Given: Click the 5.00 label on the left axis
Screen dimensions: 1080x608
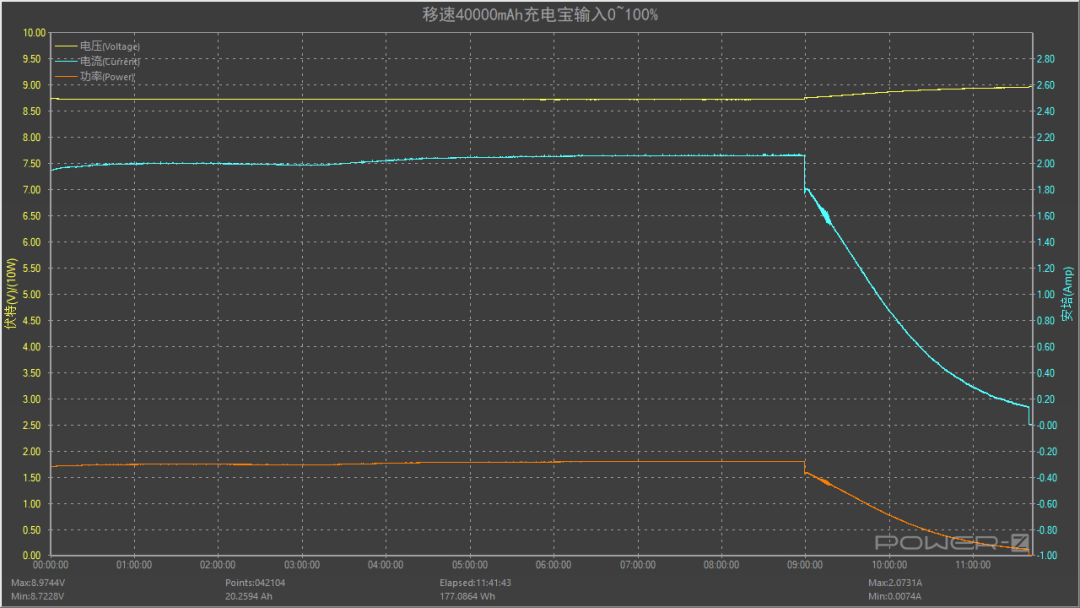Looking at the screenshot, I should [32, 295].
